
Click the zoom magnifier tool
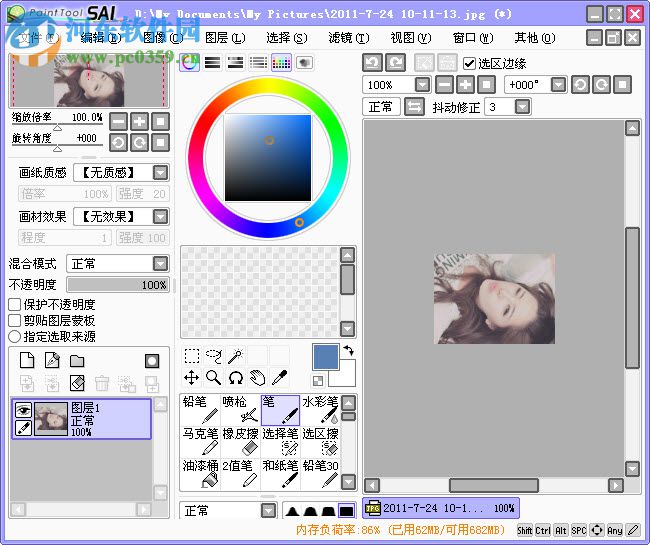point(213,377)
